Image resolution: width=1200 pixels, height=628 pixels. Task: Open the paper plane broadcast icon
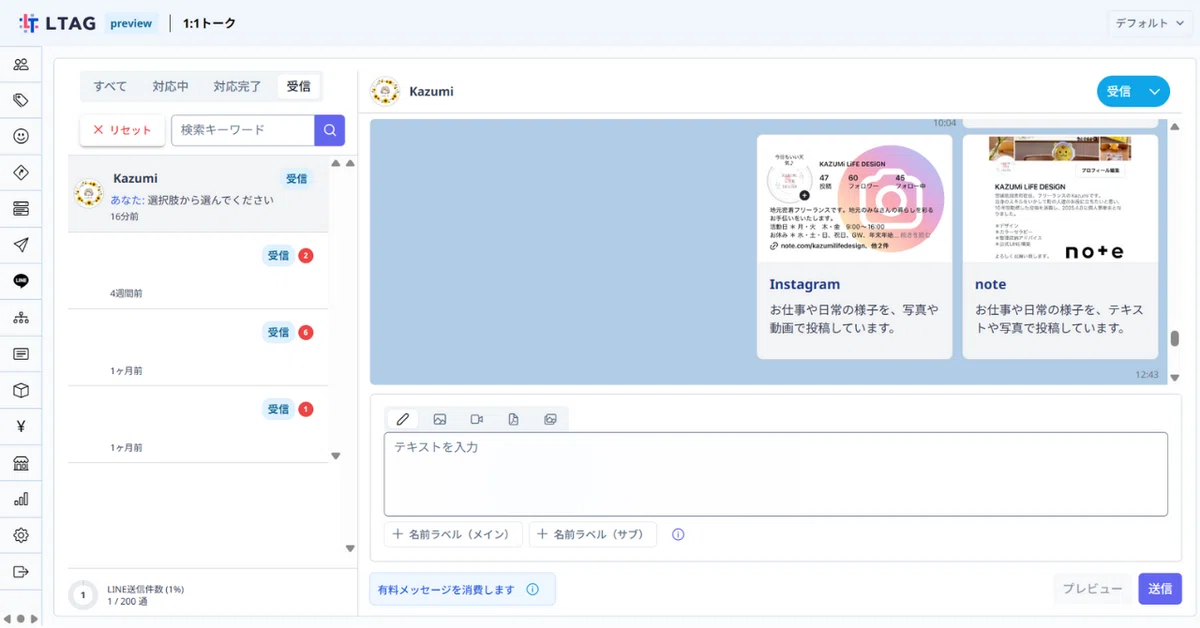click(x=21, y=245)
